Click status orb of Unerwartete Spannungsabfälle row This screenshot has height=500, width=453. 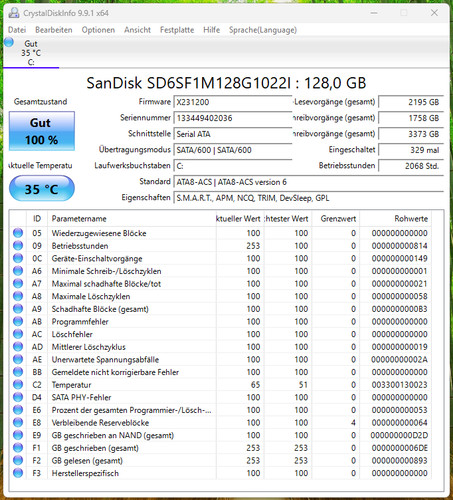pos(18,359)
